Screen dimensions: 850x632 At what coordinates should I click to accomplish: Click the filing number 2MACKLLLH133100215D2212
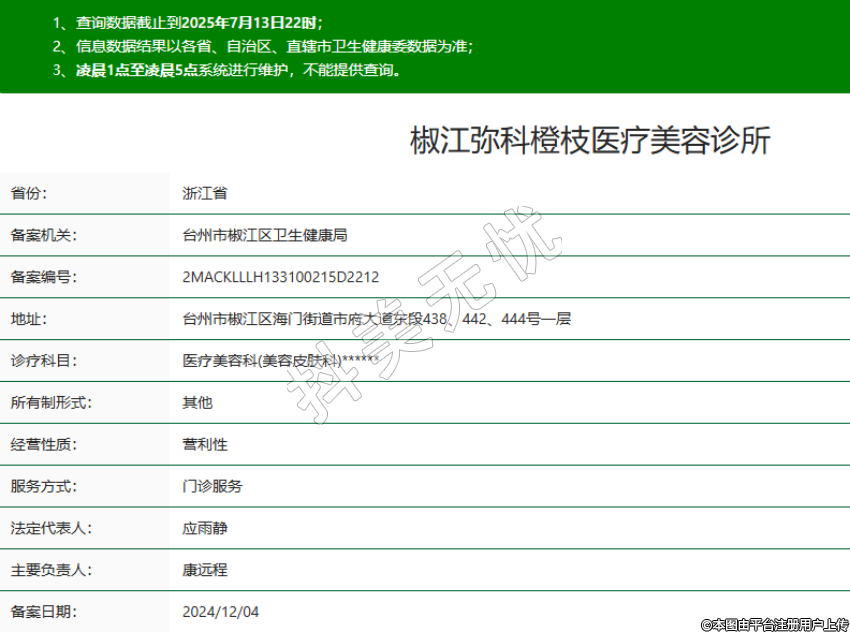[x=281, y=277]
